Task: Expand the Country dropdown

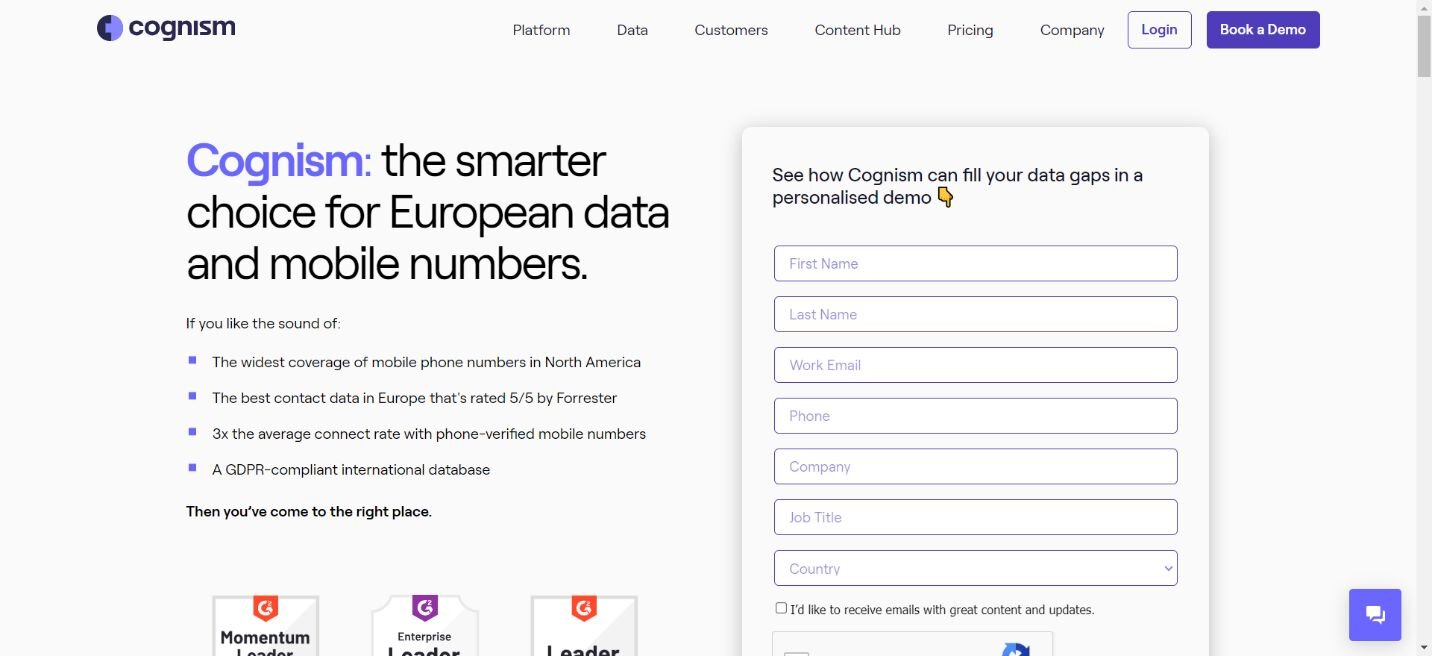Action: (x=975, y=568)
